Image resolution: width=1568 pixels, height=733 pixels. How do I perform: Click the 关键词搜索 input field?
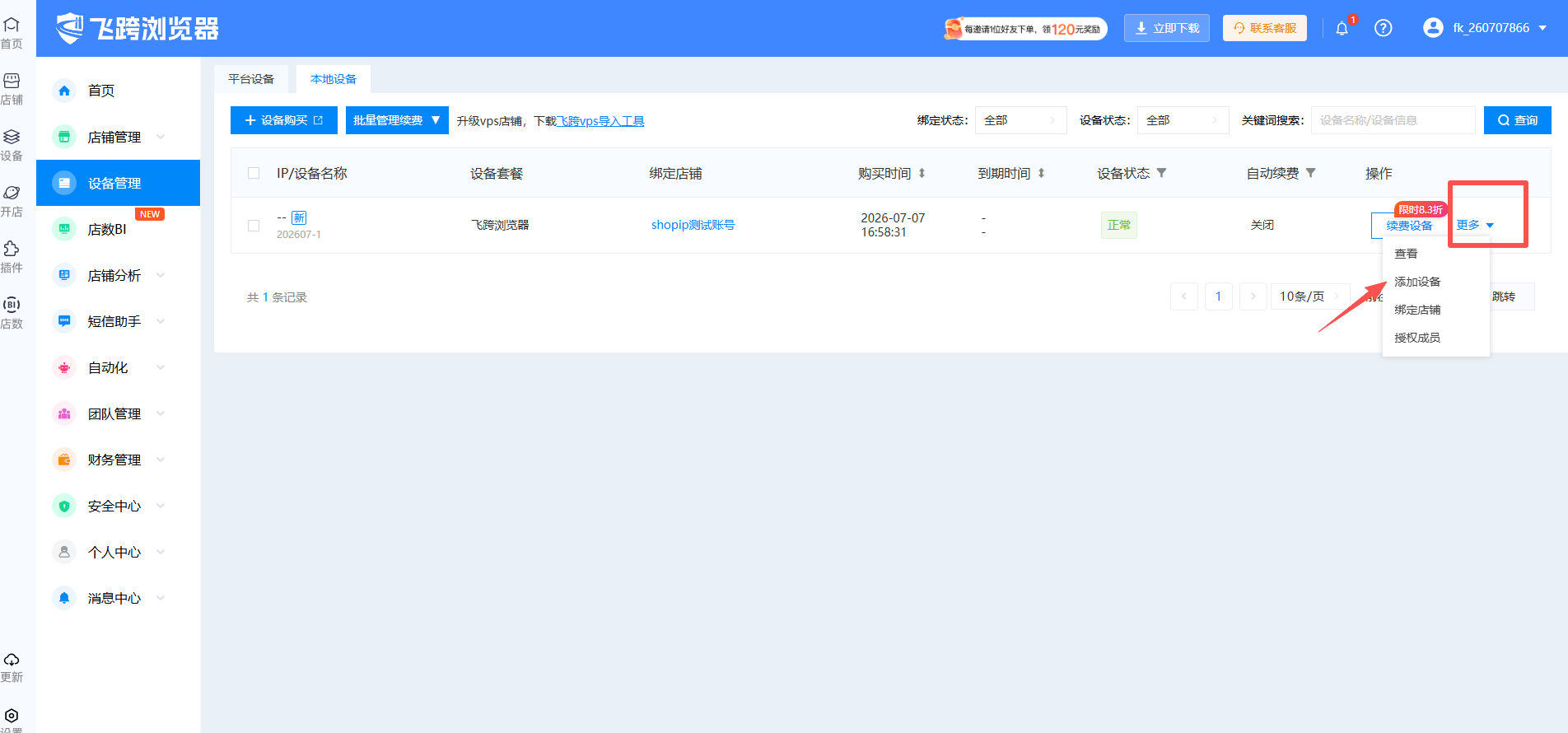click(x=1393, y=120)
